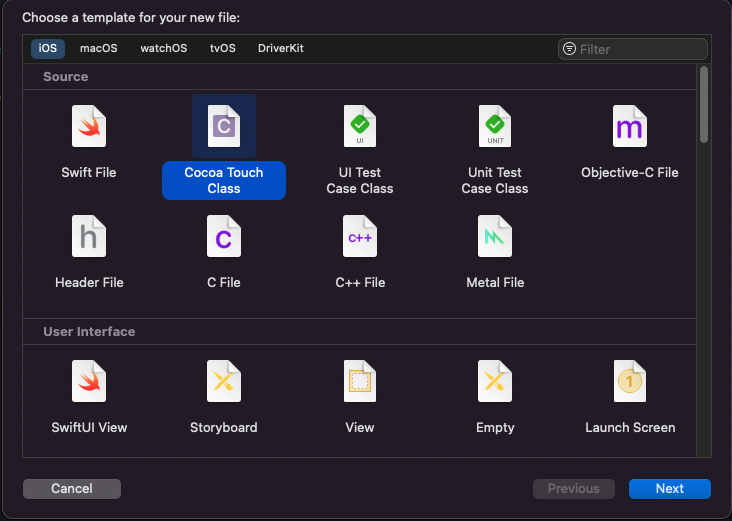Viewport: 732px width, 521px height.
Task: Pick the Header File template icon
Action: (x=89, y=236)
